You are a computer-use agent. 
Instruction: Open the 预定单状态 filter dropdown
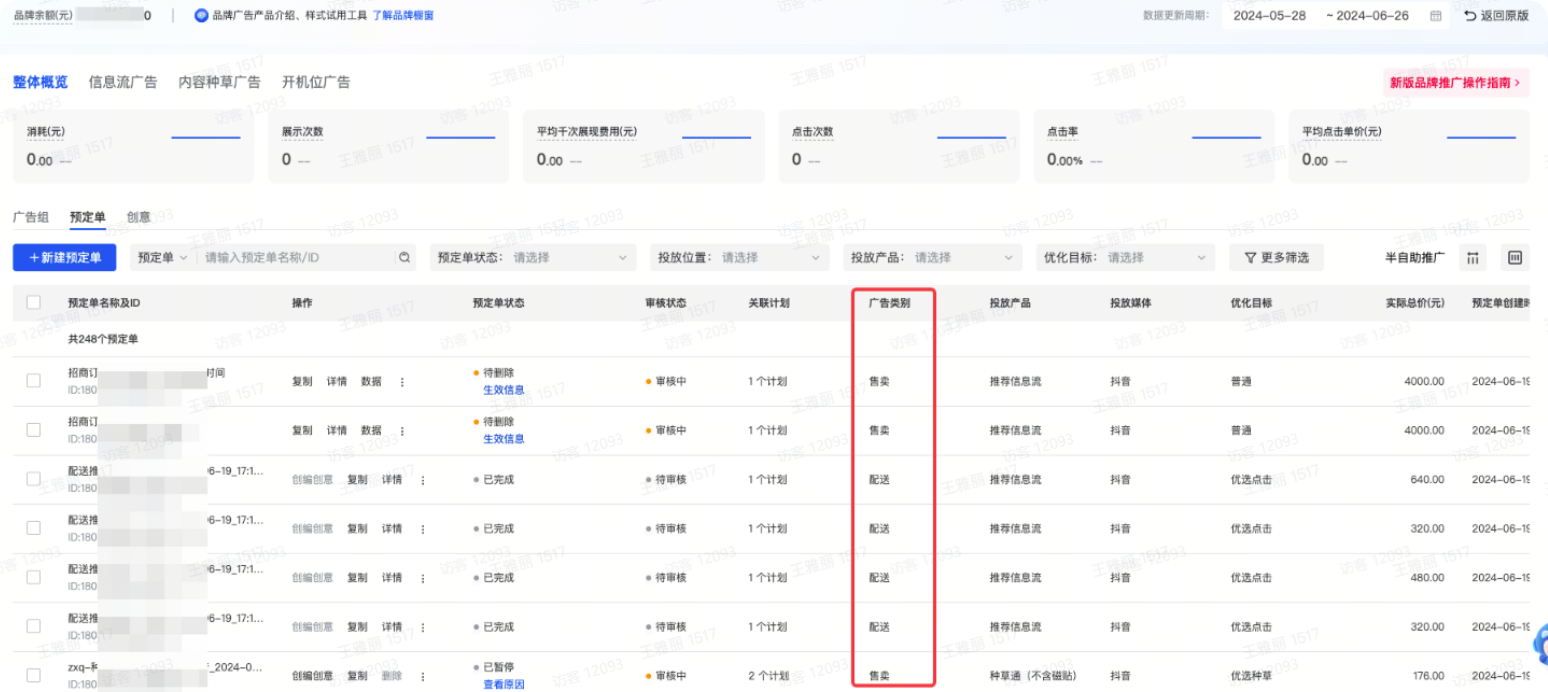click(x=533, y=257)
